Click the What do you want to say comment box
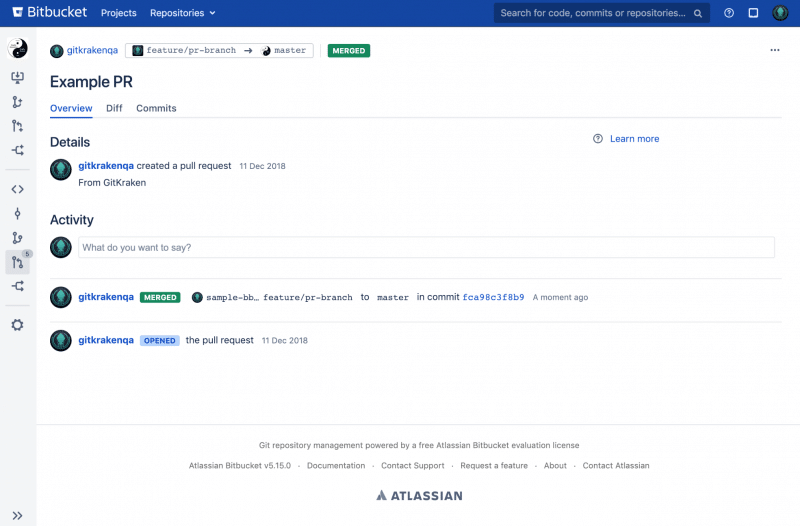The width and height of the screenshot is (800, 526). [426, 247]
